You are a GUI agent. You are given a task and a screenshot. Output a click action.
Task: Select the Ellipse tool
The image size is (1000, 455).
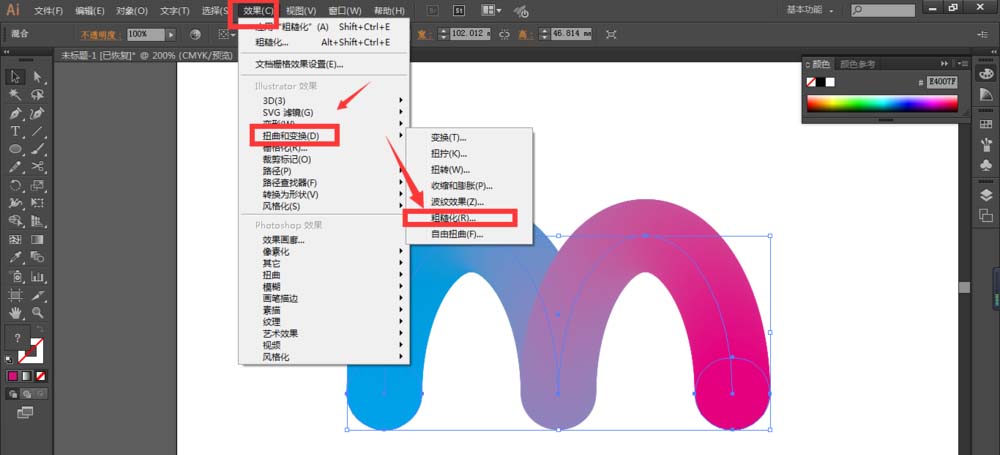click(15, 149)
